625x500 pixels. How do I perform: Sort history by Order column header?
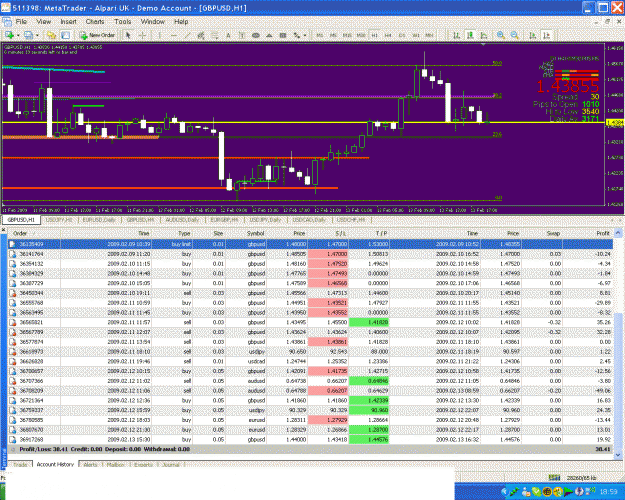click(34, 233)
